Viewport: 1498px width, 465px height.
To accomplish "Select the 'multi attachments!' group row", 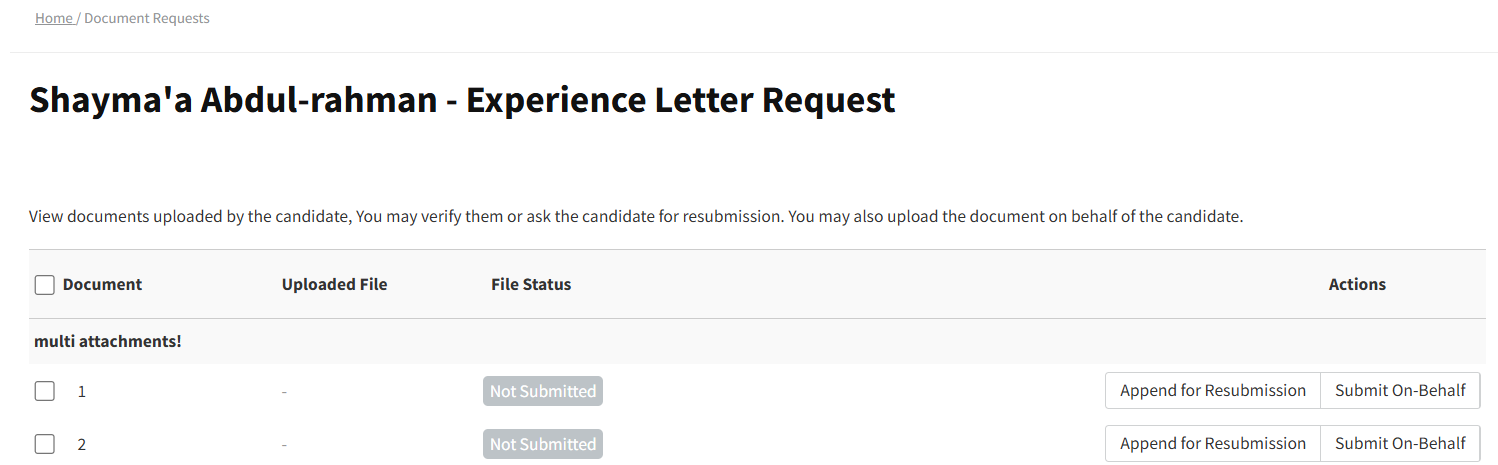I will tap(108, 342).
